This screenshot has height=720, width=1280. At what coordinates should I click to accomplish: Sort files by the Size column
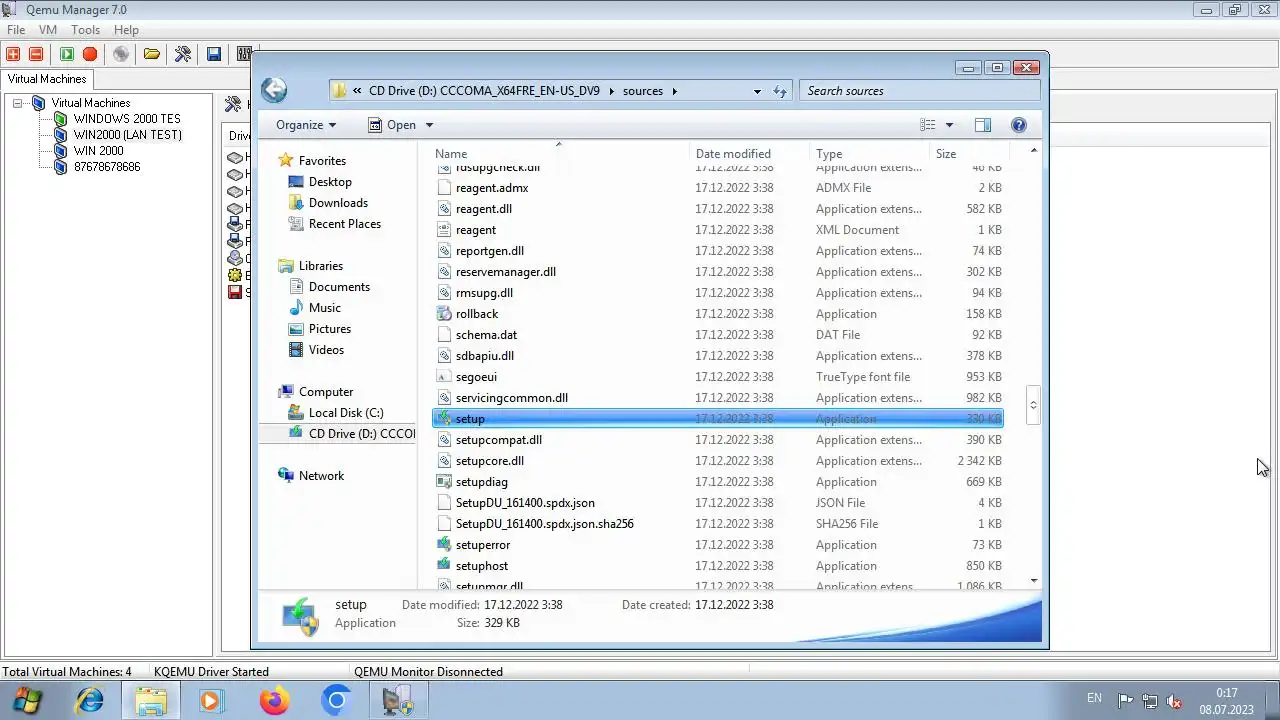click(969, 154)
